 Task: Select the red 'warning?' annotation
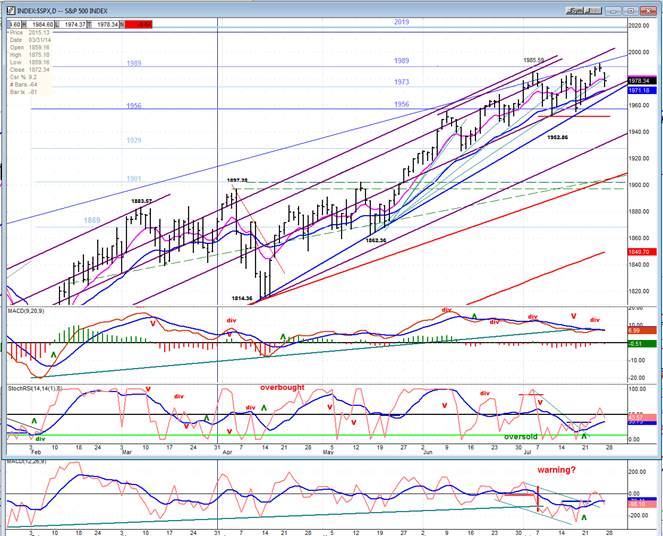[556, 470]
